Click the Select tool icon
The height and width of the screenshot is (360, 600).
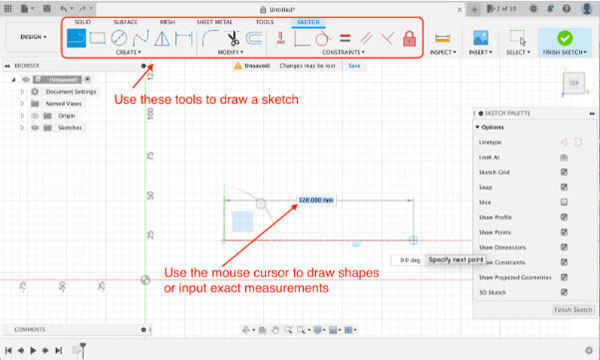[x=517, y=38]
